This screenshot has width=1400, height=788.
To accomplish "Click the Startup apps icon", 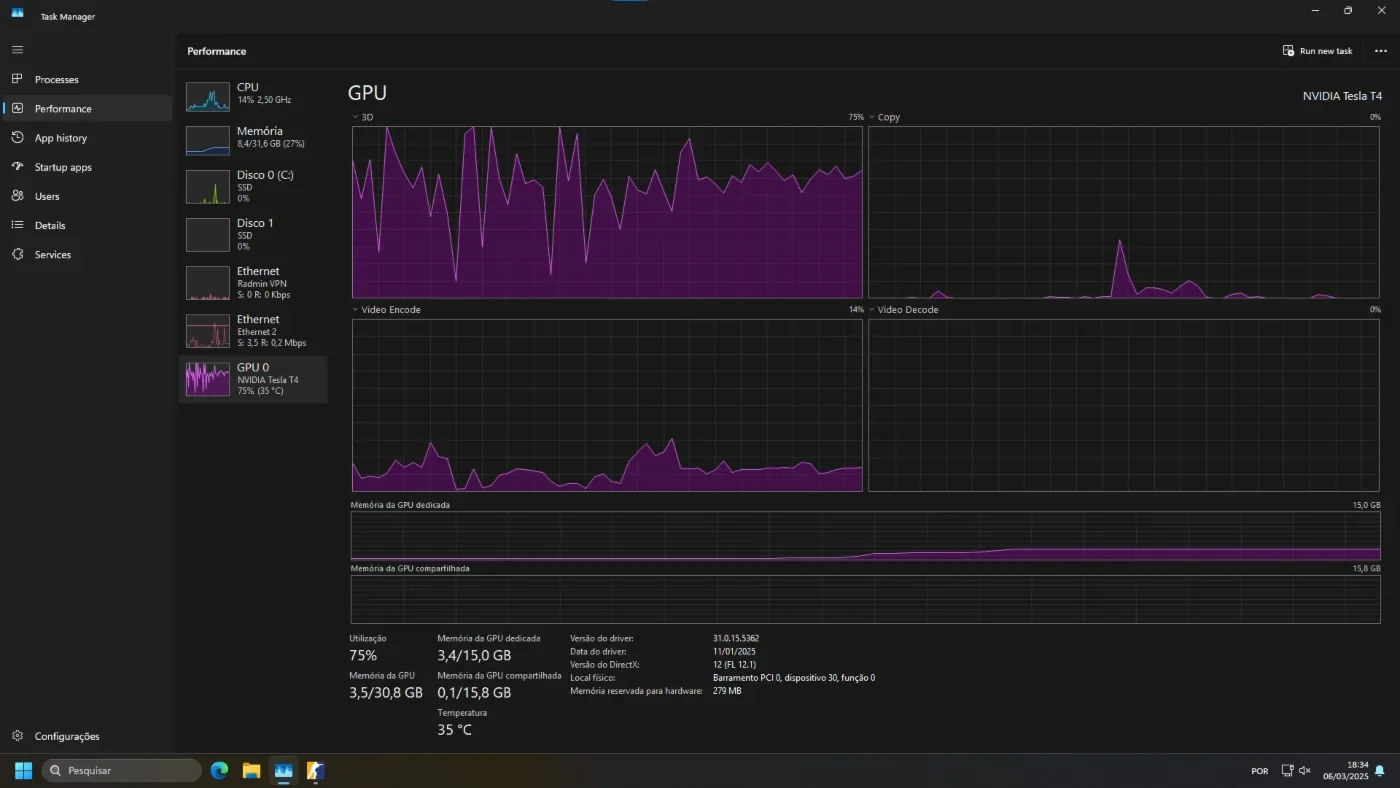I will 17,167.
